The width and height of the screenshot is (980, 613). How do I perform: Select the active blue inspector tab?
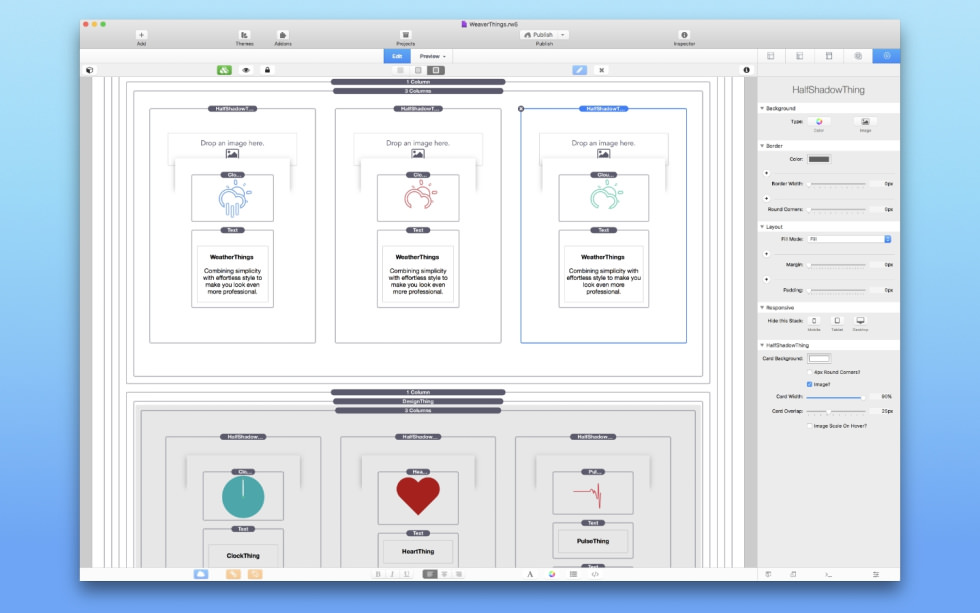point(887,56)
